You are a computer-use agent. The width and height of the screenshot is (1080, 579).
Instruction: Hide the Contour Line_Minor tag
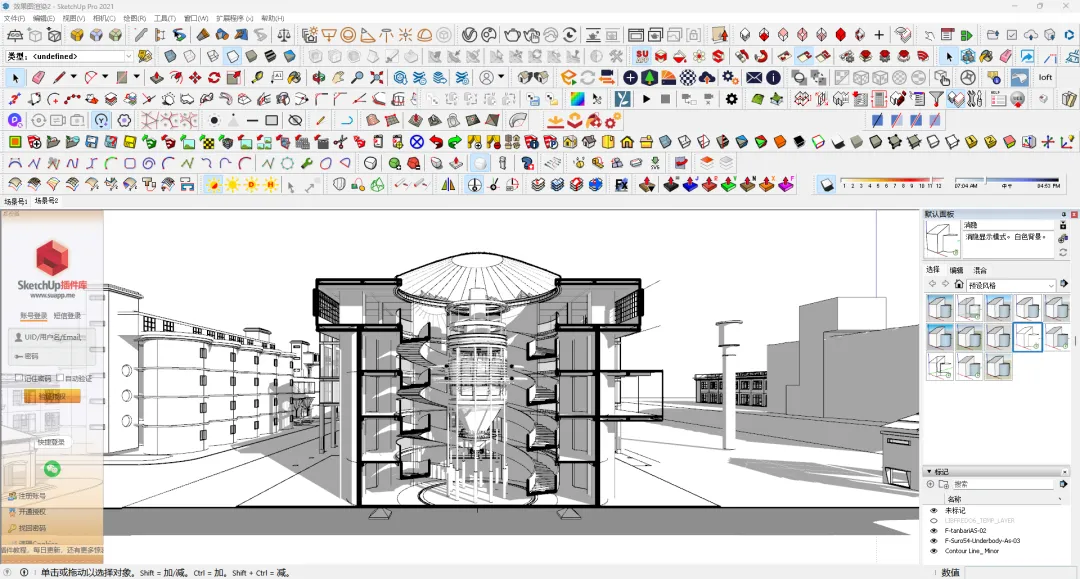pos(934,551)
